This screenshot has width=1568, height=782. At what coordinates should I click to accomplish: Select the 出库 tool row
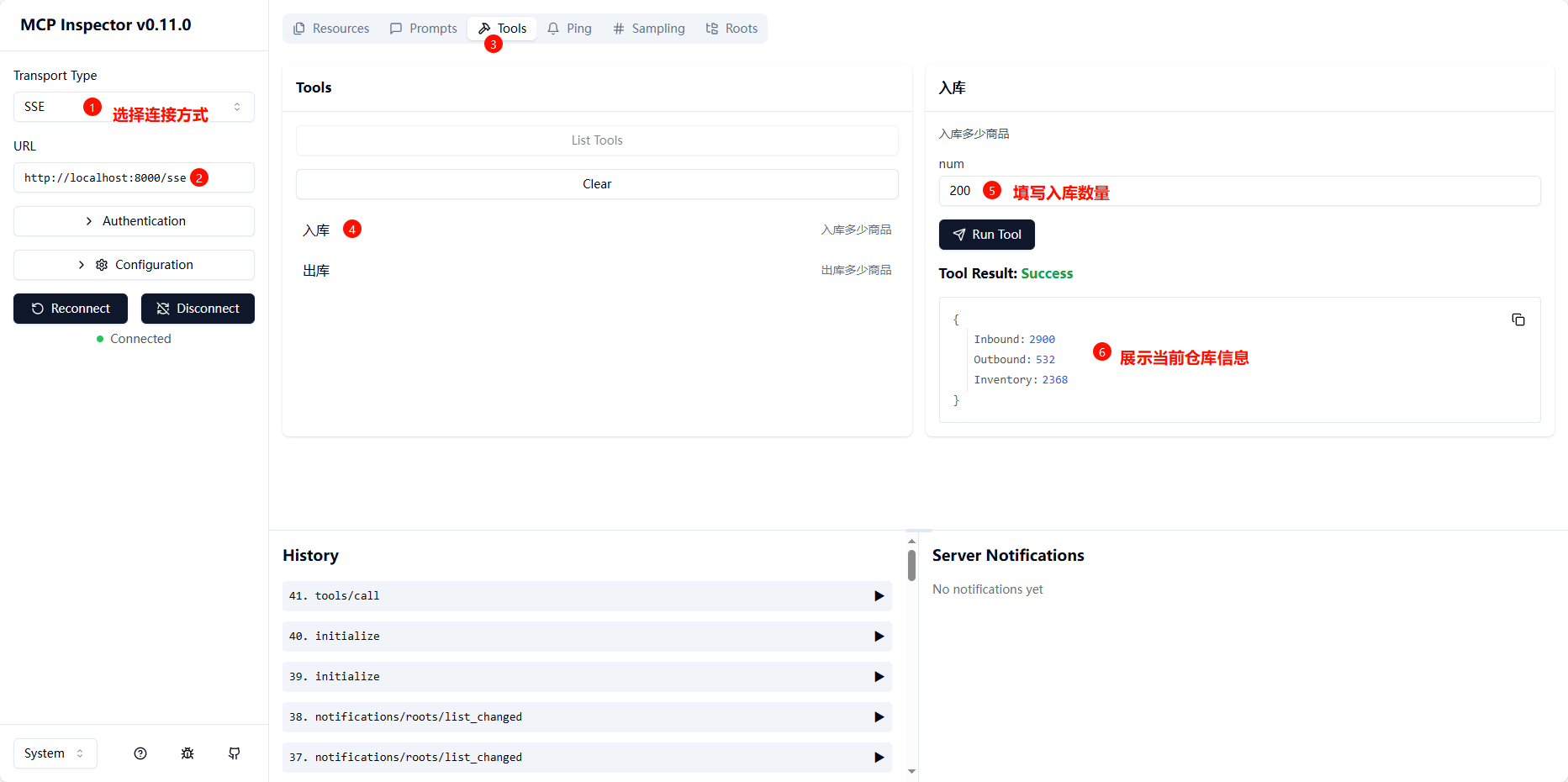[597, 270]
